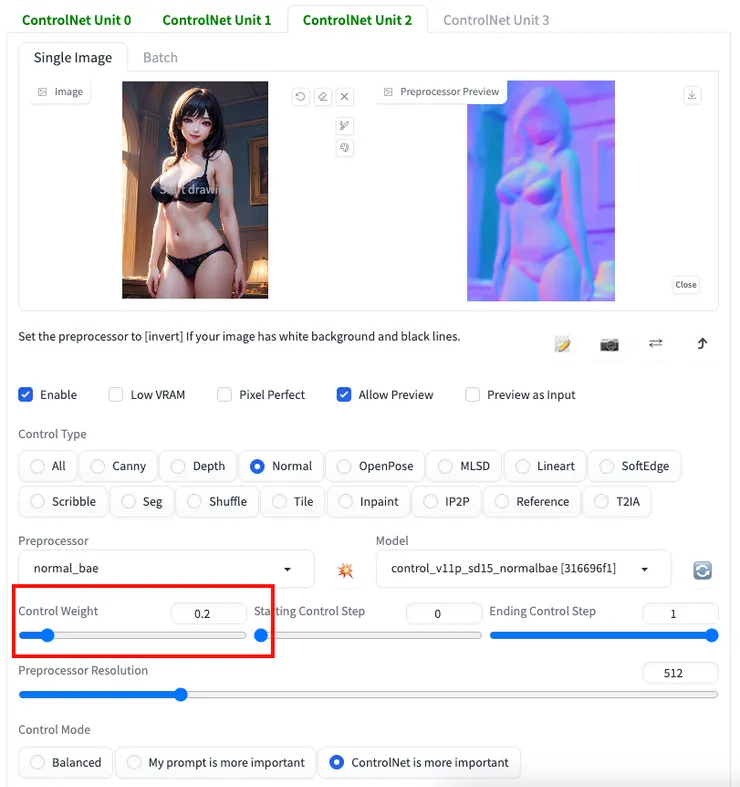This screenshot has height=787, width=740.
Task: Click the Ending Control Step value field
Action: tap(680, 613)
